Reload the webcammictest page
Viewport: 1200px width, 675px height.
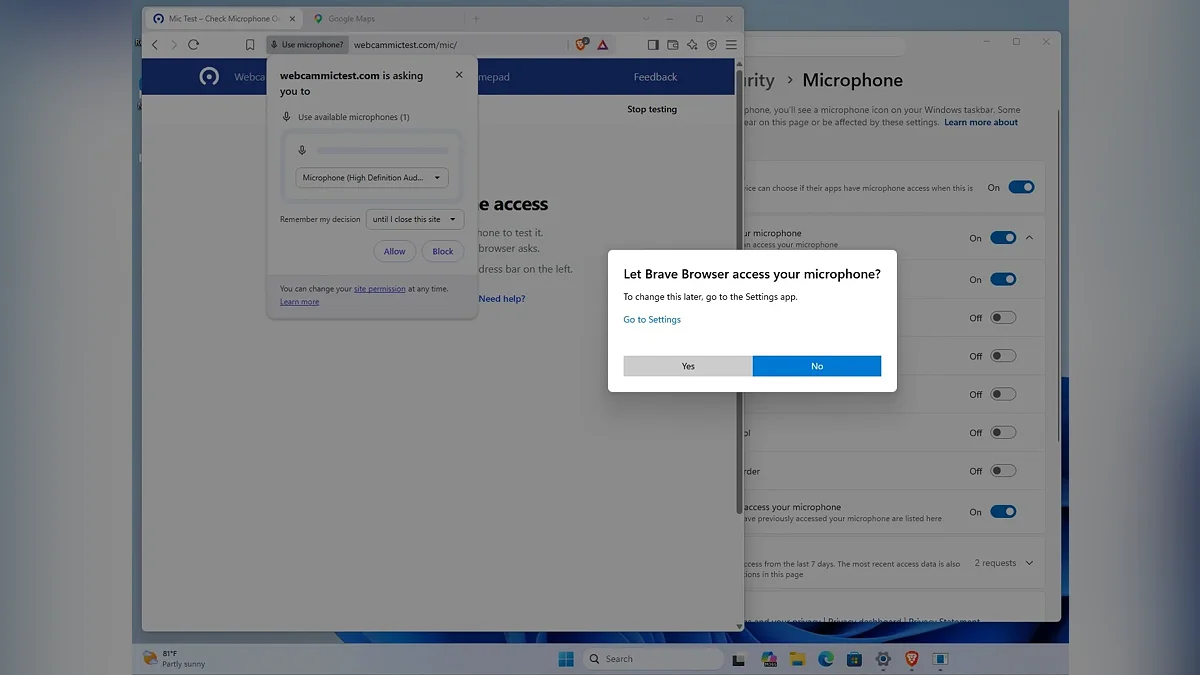[193, 45]
